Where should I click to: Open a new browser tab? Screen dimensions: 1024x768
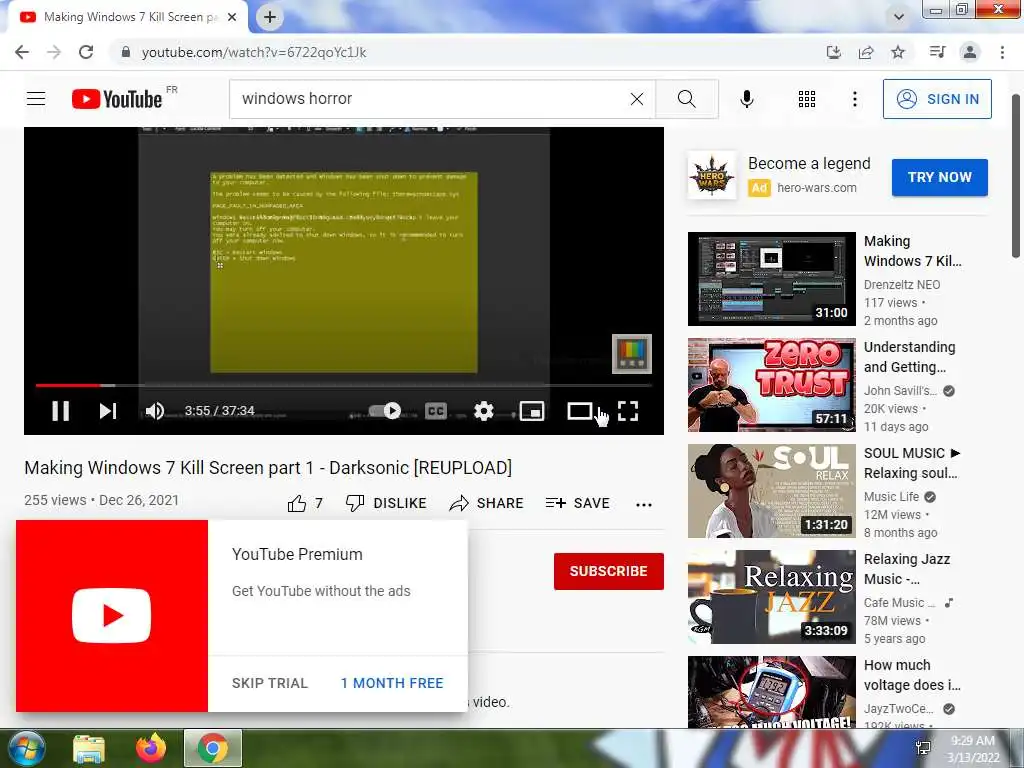(x=270, y=18)
